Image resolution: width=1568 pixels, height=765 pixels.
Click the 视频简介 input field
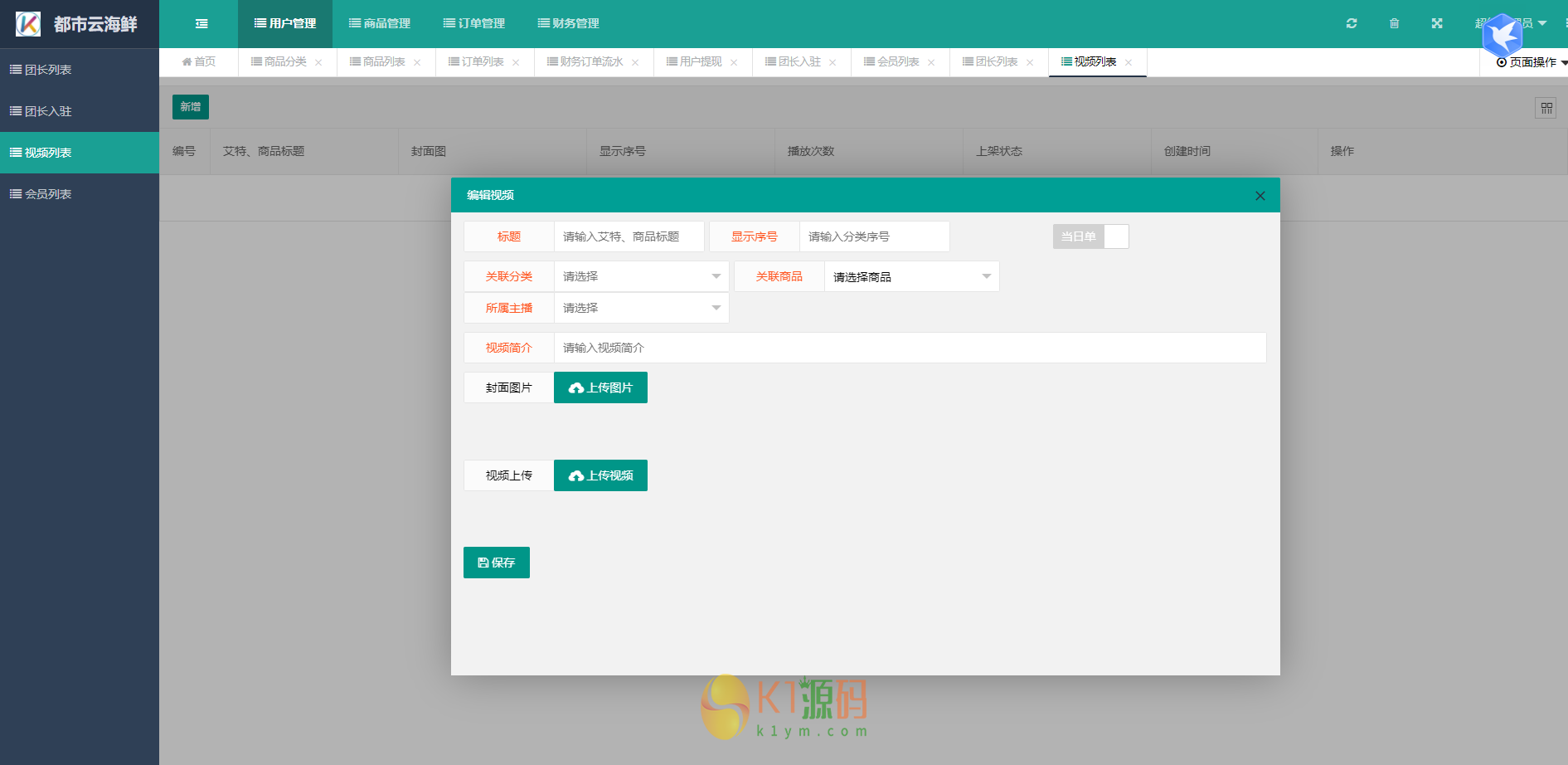click(909, 348)
